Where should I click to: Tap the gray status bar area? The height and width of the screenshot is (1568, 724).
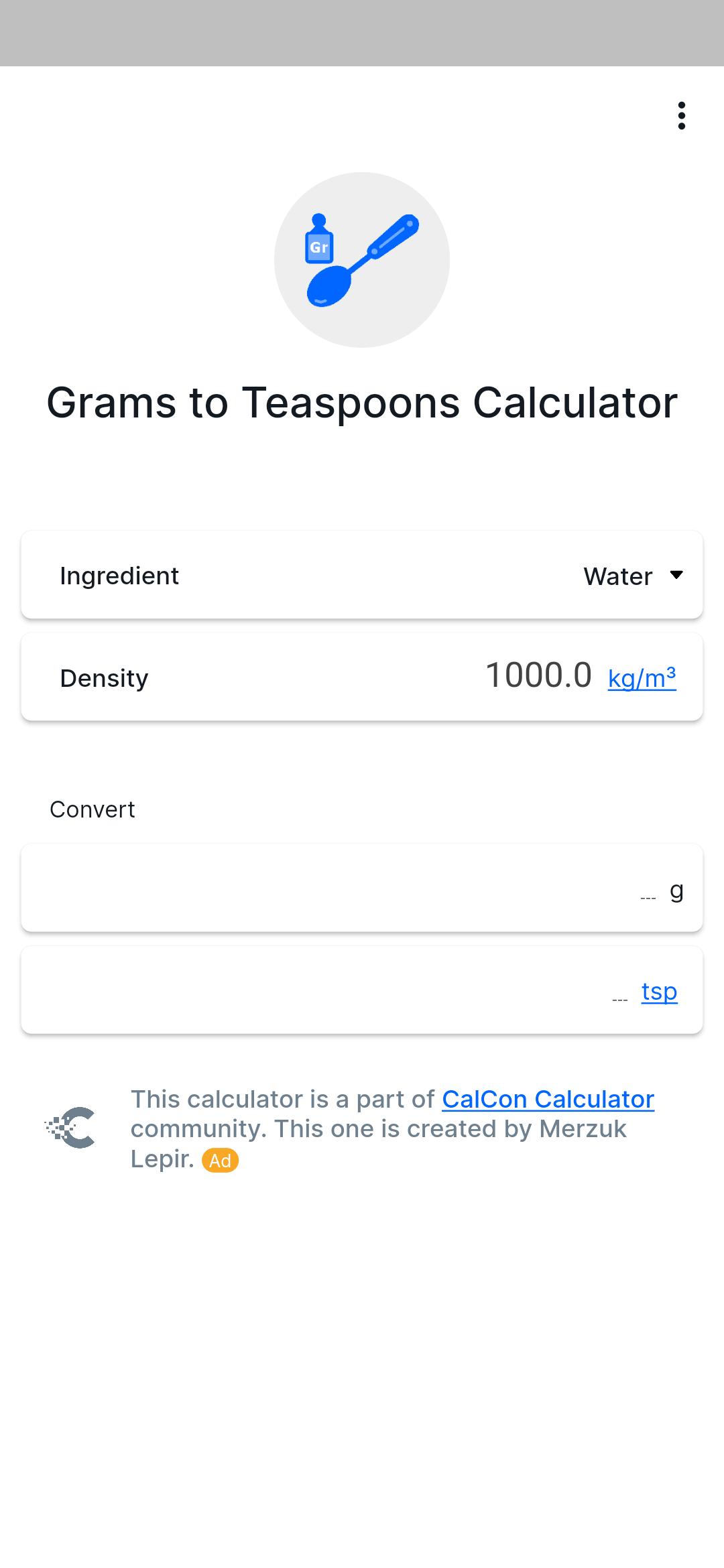tap(362, 33)
